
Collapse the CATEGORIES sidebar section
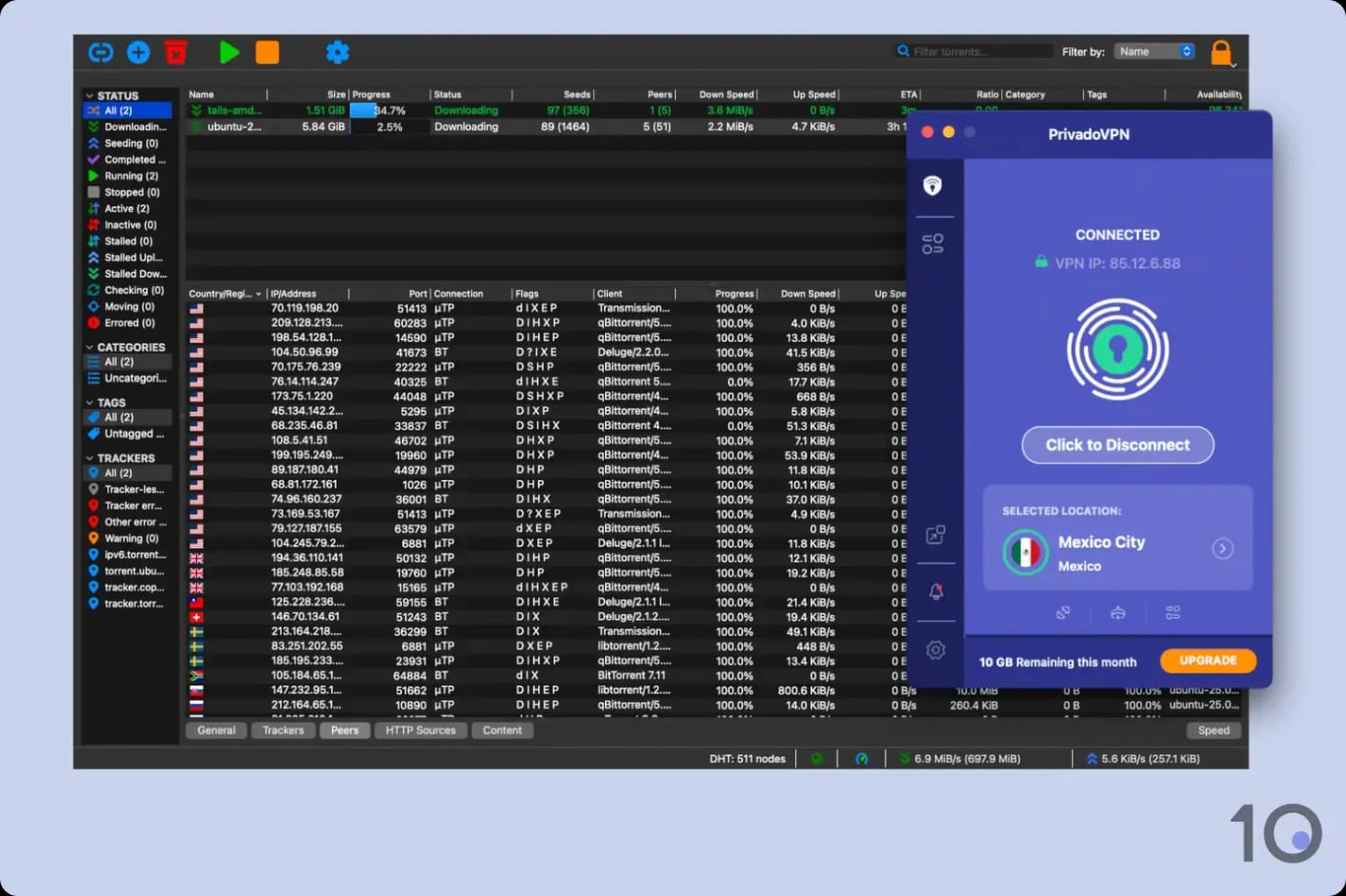[x=90, y=348]
